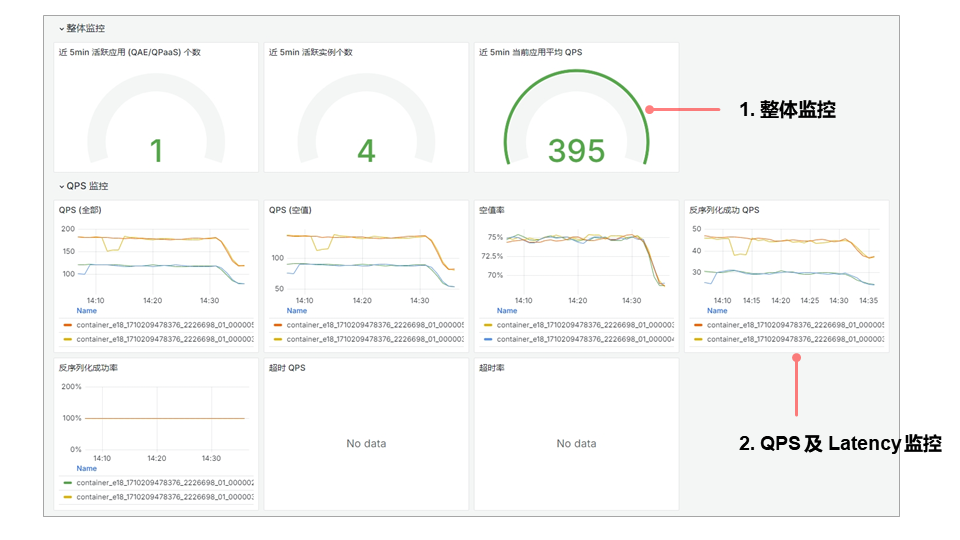Sort legend by Name in QPS (全部) panel
960x540 pixels.
click(x=87, y=311)
